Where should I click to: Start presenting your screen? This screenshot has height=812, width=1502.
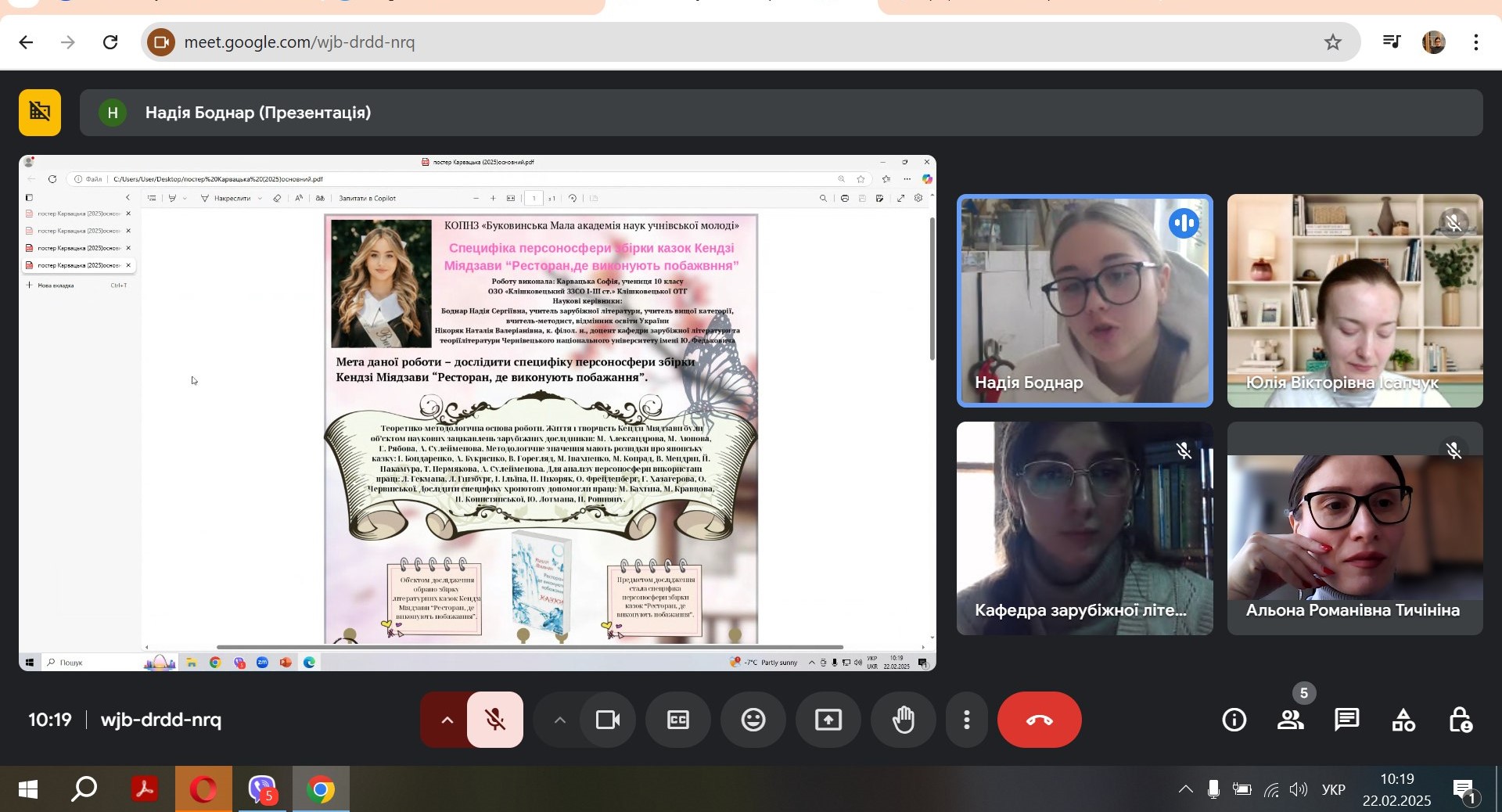point(828,720)
